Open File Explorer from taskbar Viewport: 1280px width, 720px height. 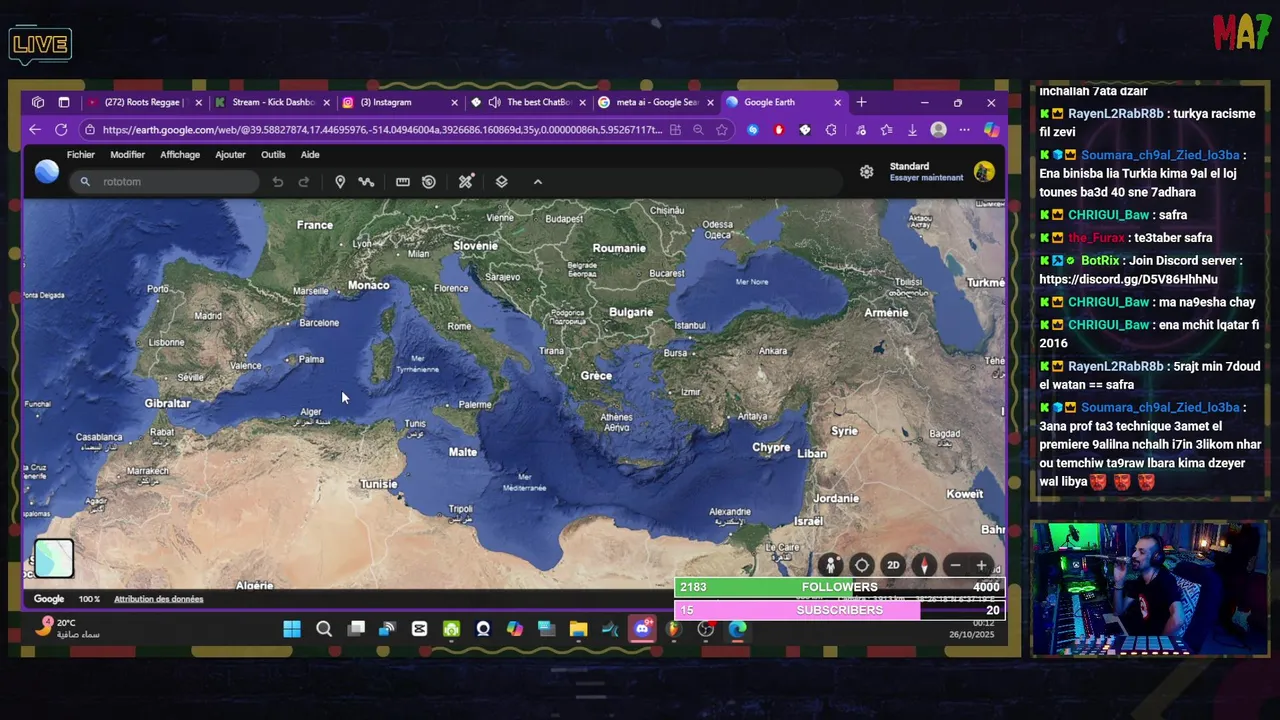tap(578, 629)
